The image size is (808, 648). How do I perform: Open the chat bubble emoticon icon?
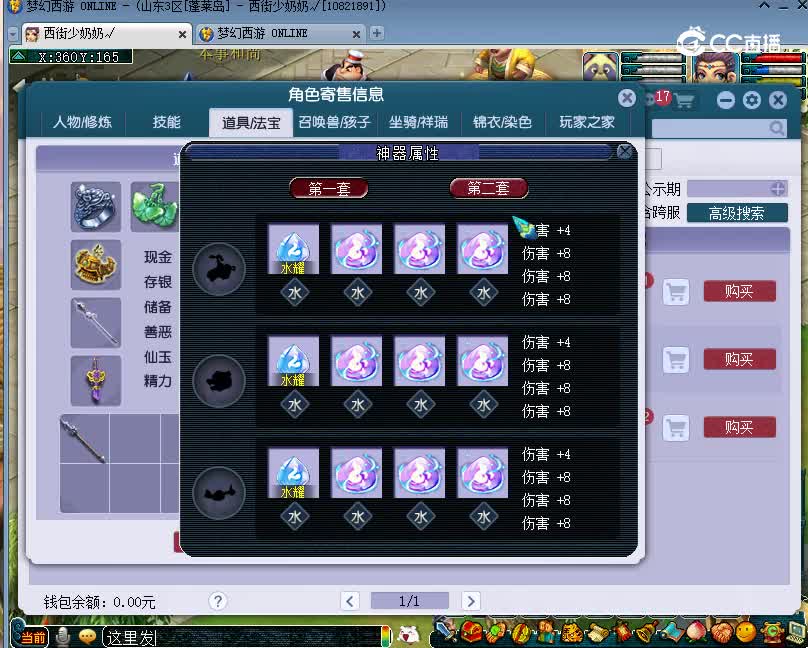pos(88,638)
